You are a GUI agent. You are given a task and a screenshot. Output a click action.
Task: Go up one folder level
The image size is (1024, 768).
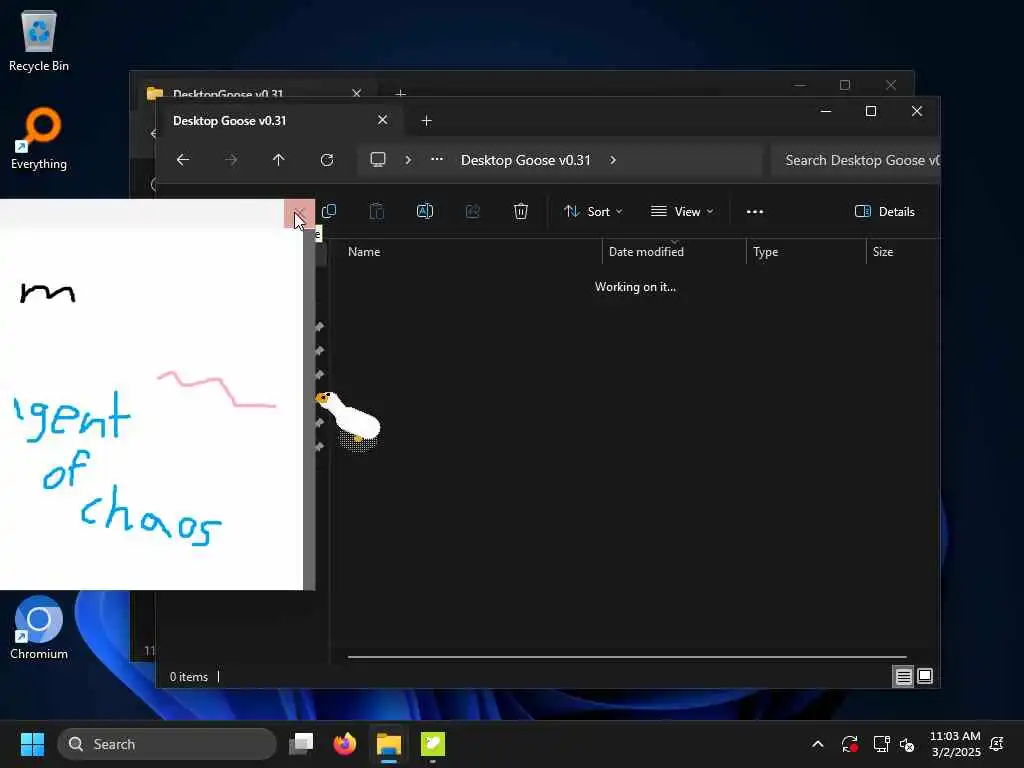pyautogui.click(x=279, y=160)
